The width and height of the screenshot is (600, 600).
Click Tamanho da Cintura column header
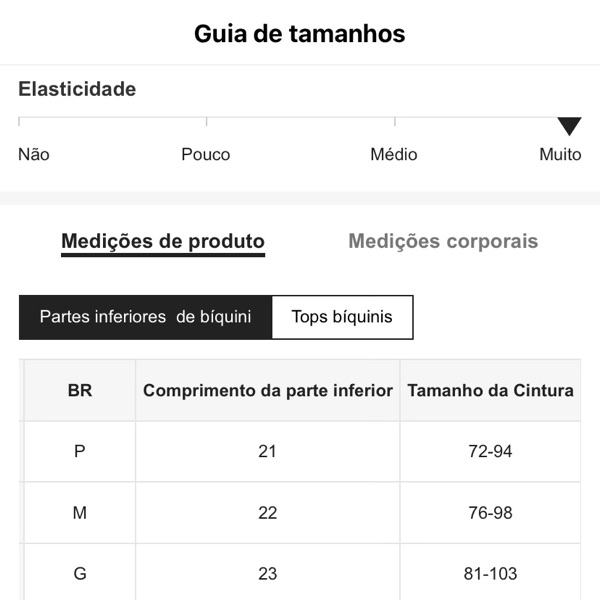pos(490,390)
